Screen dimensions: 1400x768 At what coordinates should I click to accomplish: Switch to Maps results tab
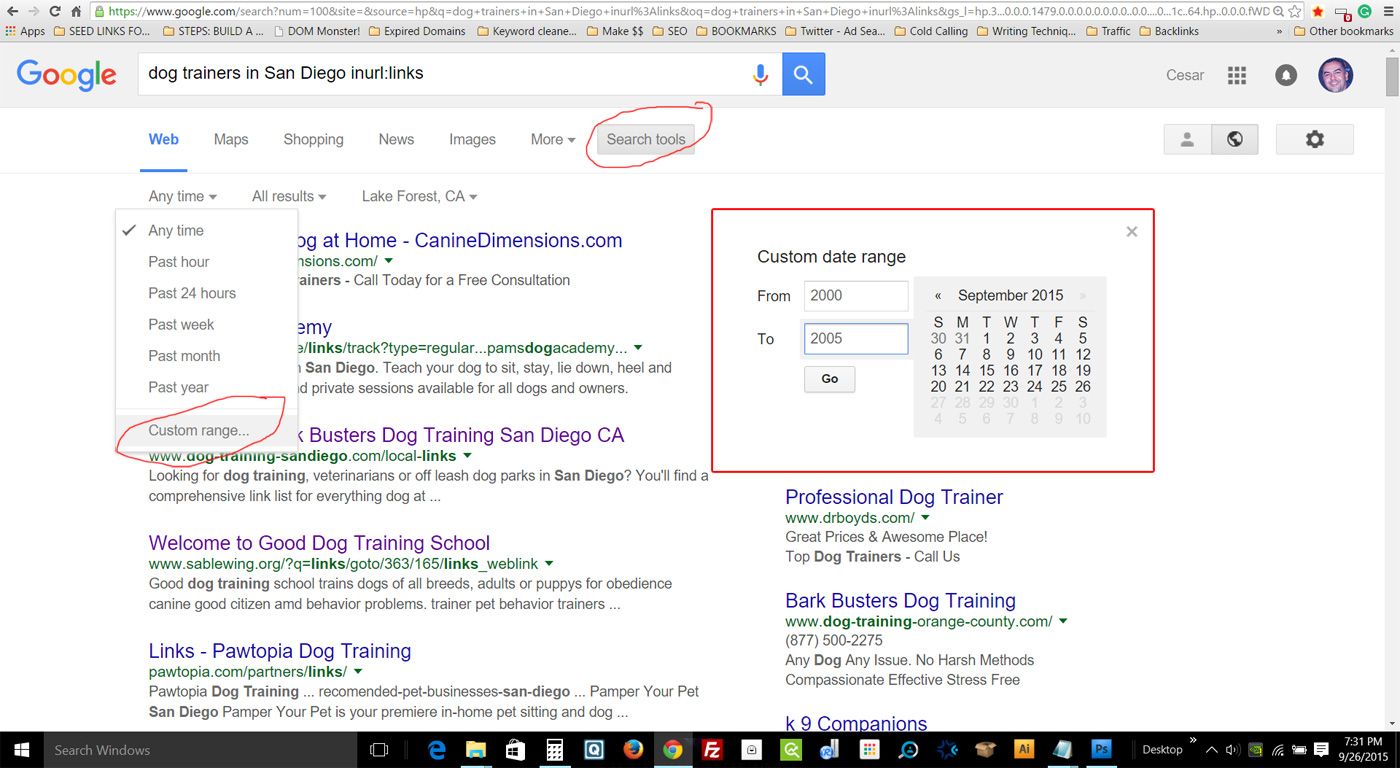pos(231,140)
